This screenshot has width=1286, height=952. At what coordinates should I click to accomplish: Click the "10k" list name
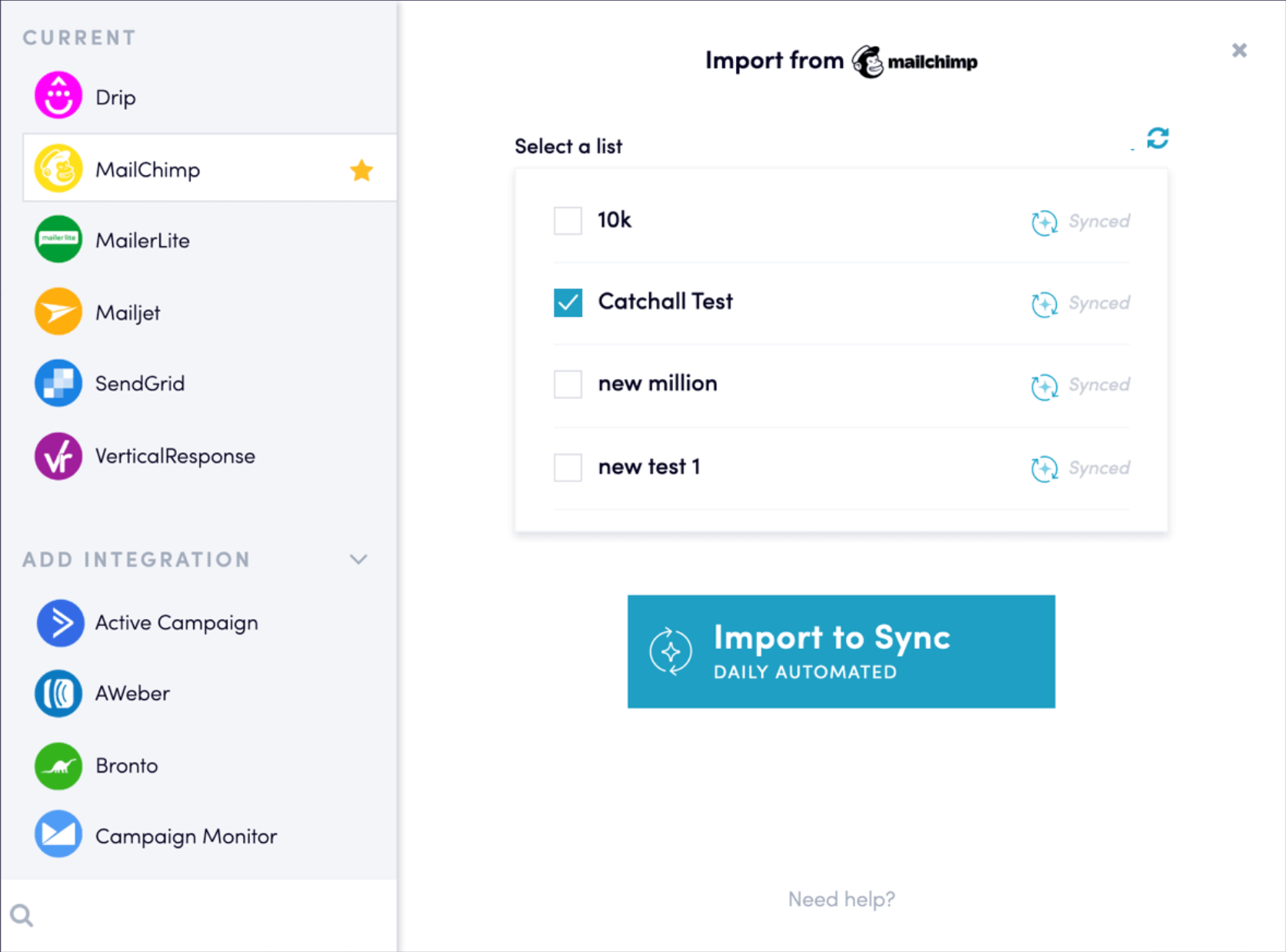(615, 220)
